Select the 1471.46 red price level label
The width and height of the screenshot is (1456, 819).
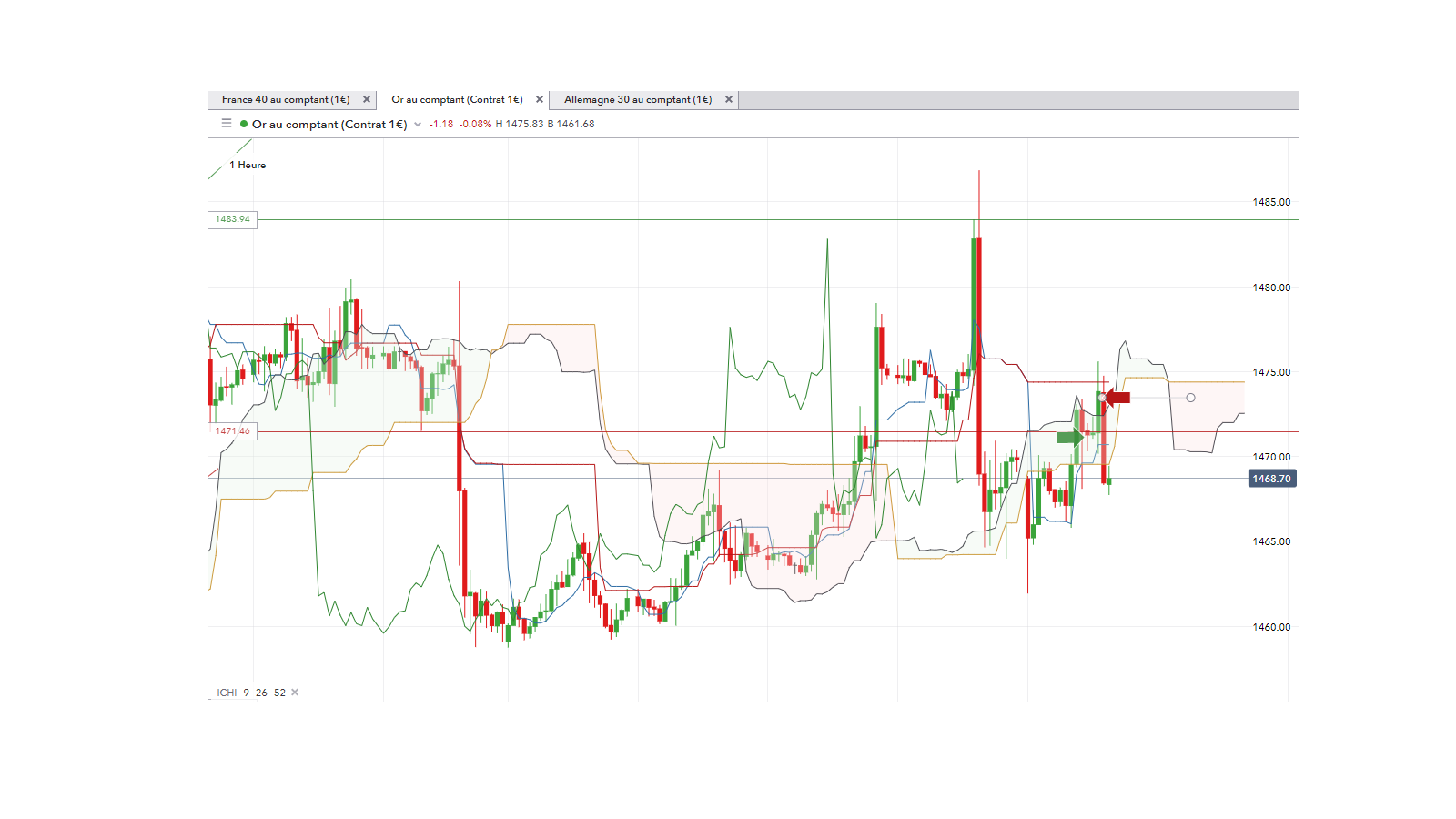point(233,431)
